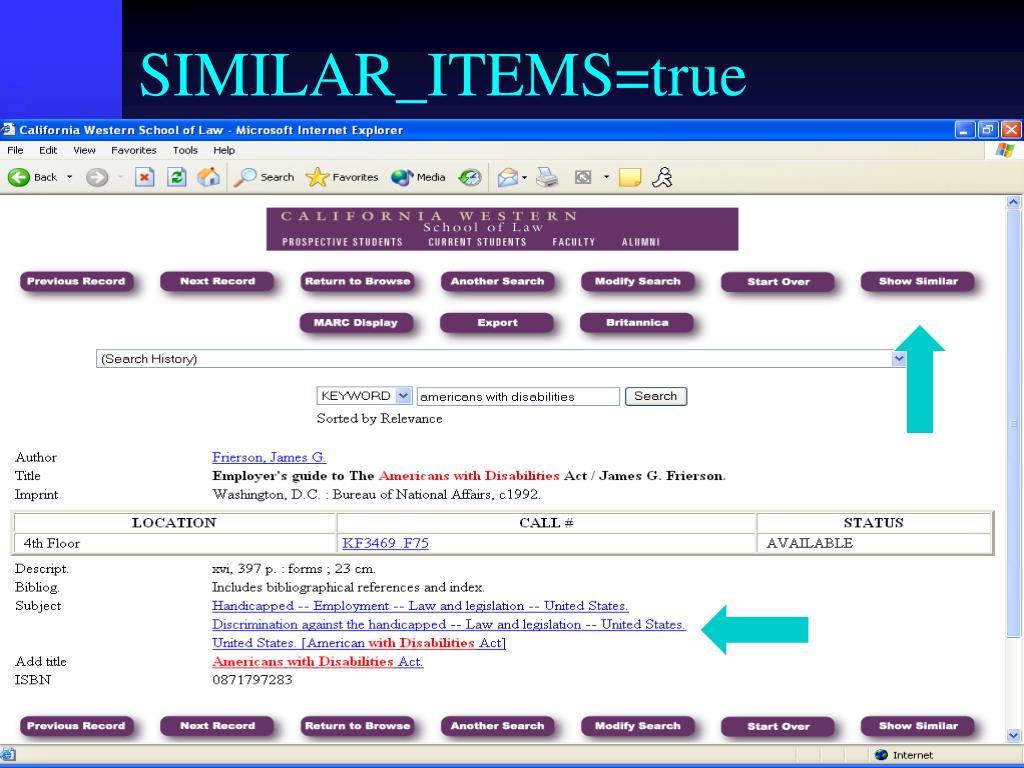Screen dimensions: 1024x768
Task: Click CURRENT STUDENTS in the banner
Action: tap(477, 242)
